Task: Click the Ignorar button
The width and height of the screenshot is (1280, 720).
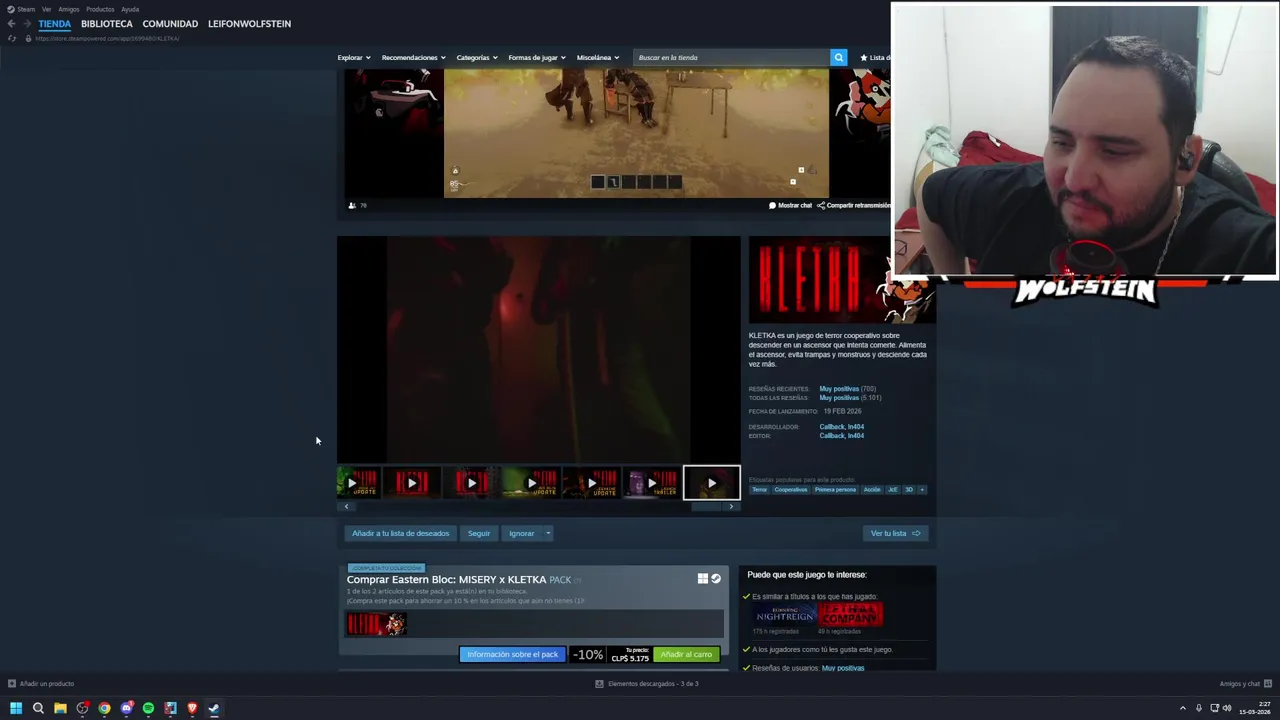Action: coord(522,533)
